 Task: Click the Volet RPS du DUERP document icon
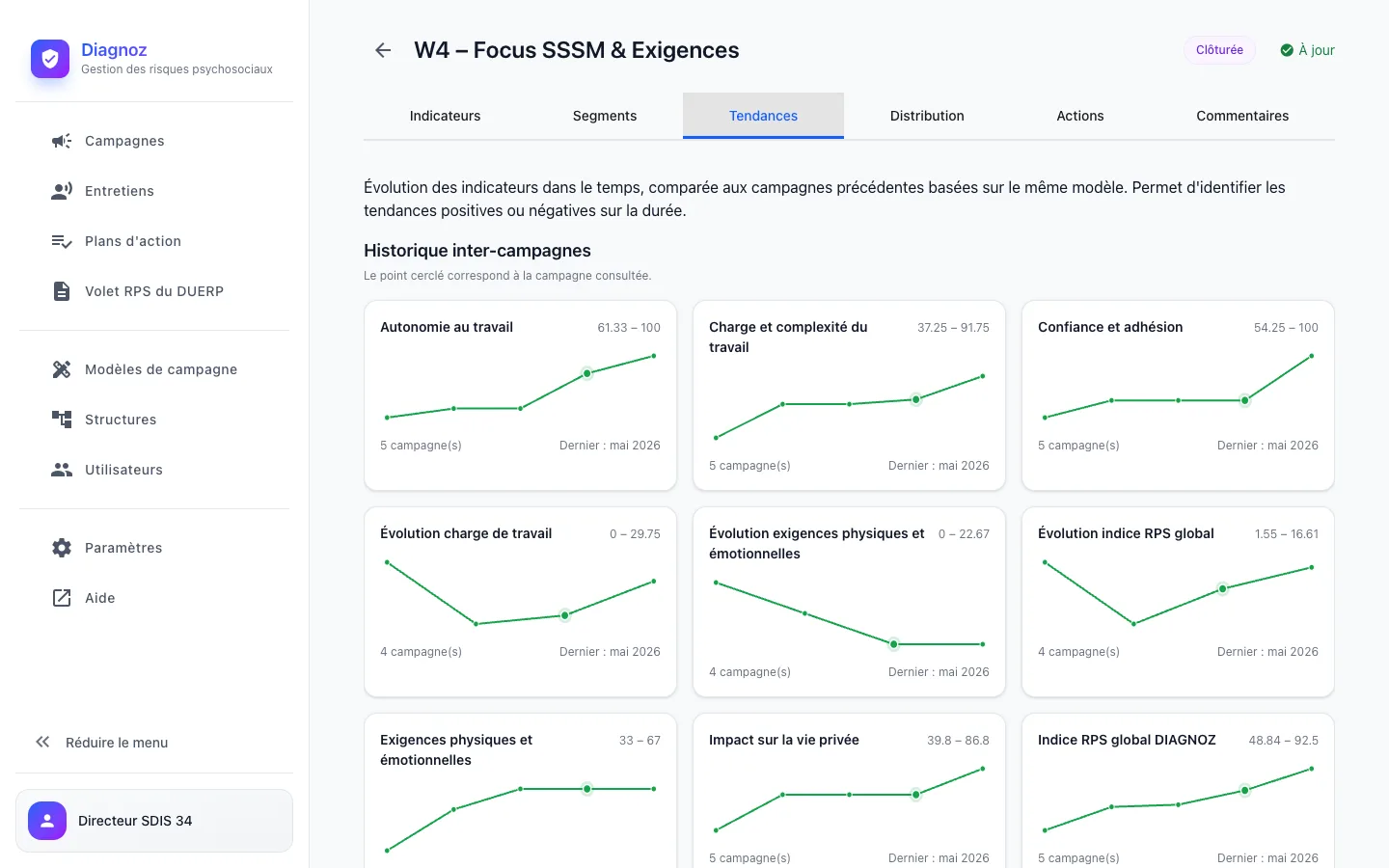[x=62, y=291]
